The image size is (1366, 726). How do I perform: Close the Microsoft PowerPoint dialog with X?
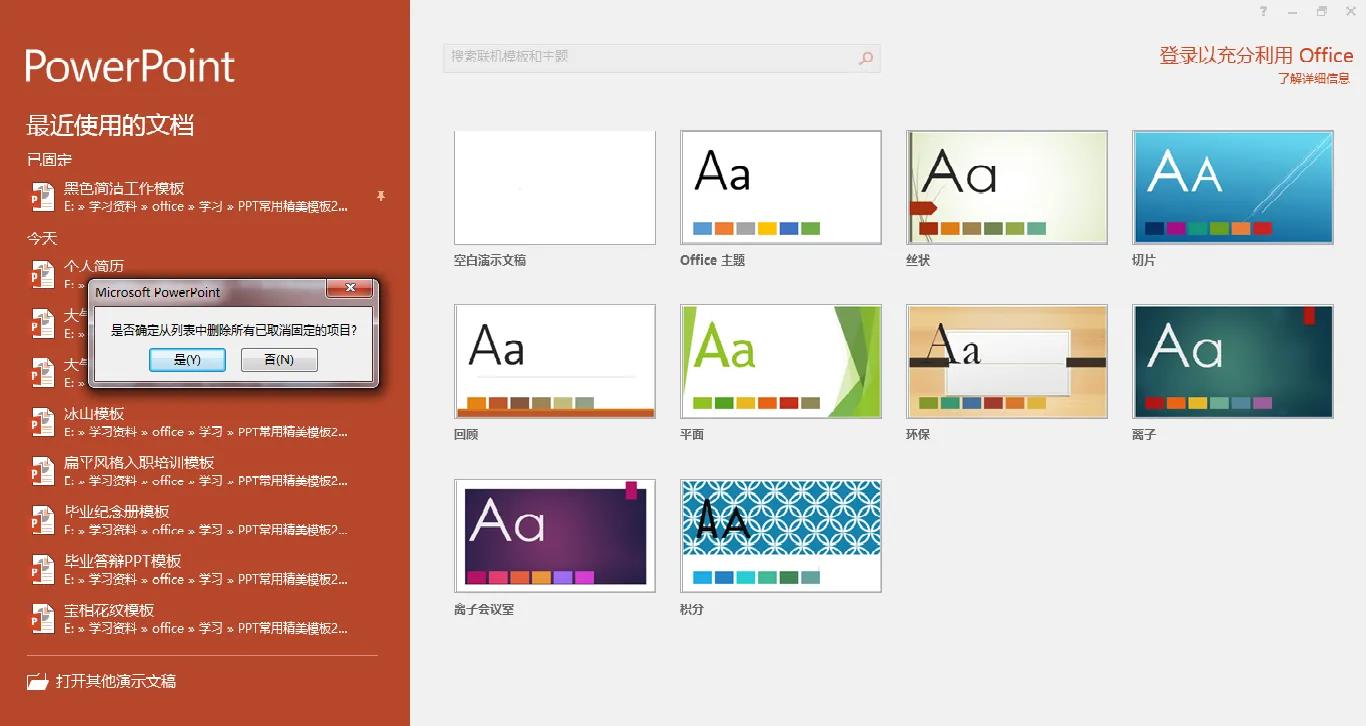pyautogui.click(x=350, y=289)
